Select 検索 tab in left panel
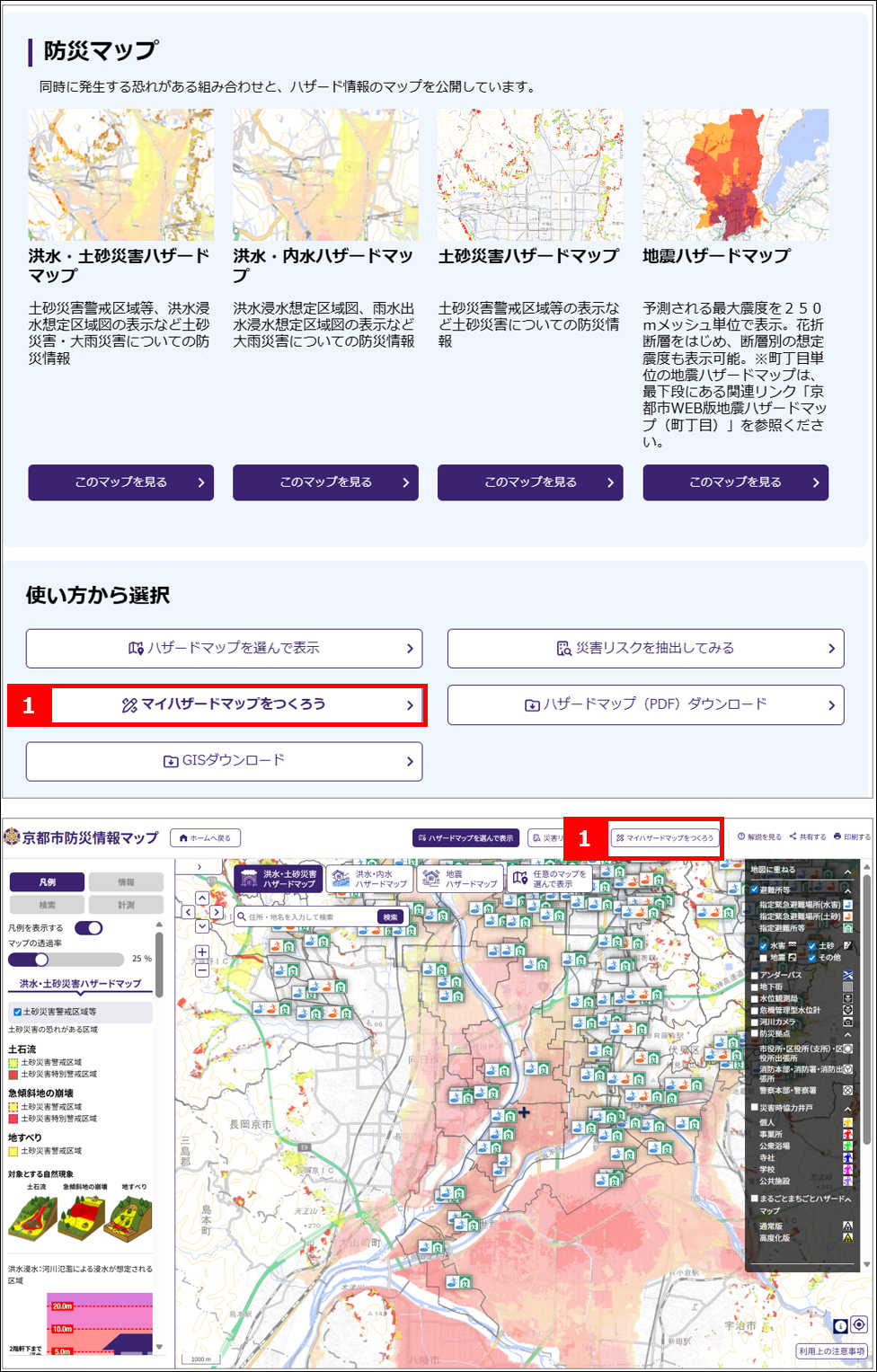The width and height of the screenshot is (877, 1372). click(47, 905)
